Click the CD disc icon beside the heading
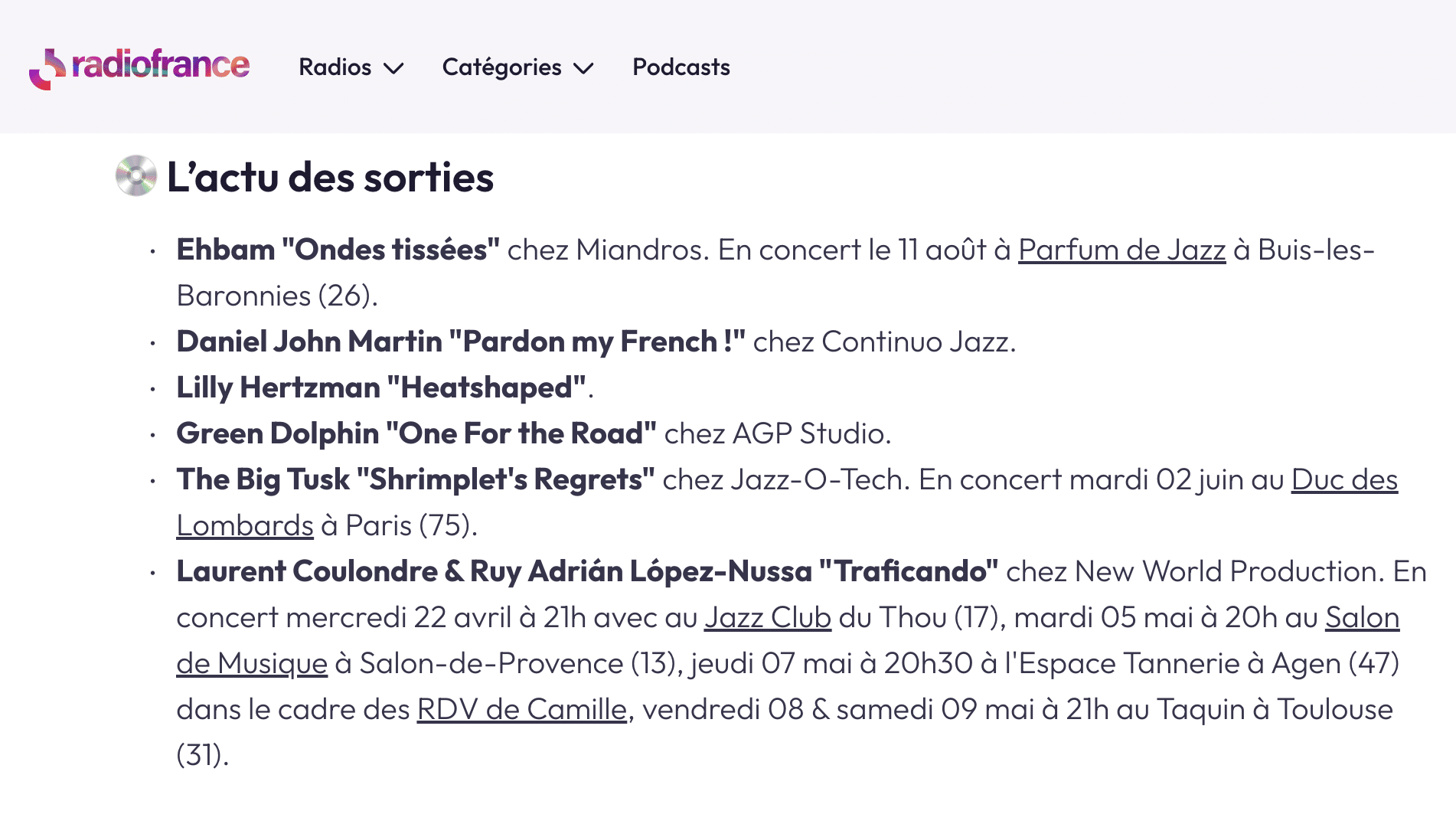 tap(136, 176)
